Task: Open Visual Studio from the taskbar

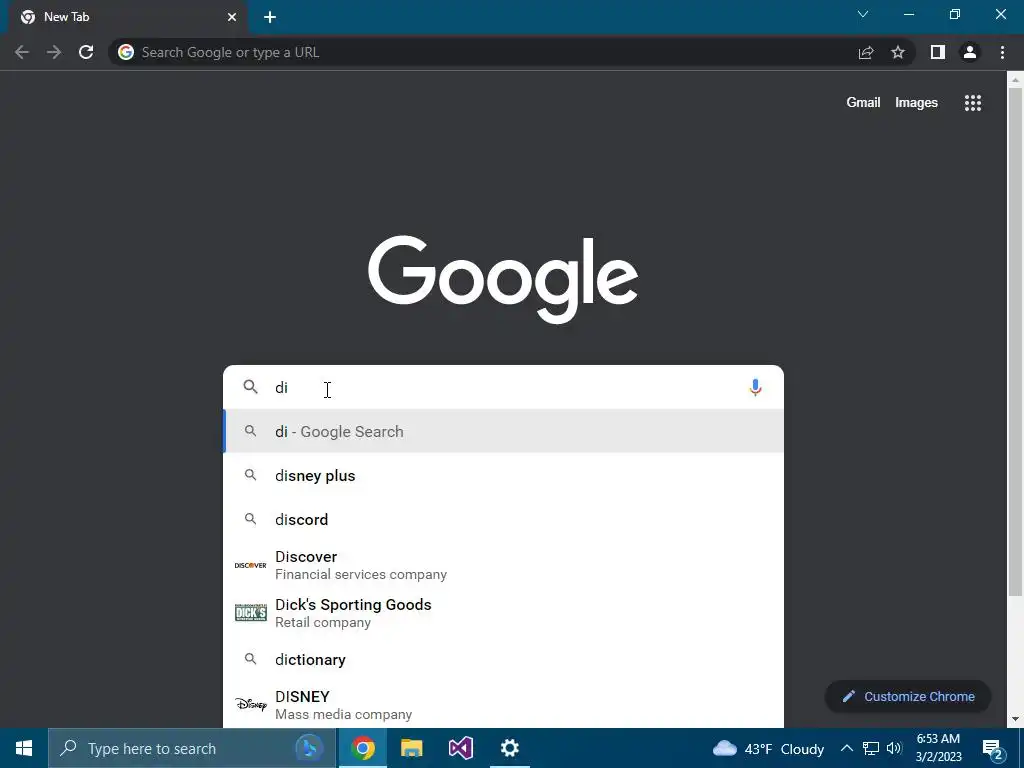Action: click(460, 748)
